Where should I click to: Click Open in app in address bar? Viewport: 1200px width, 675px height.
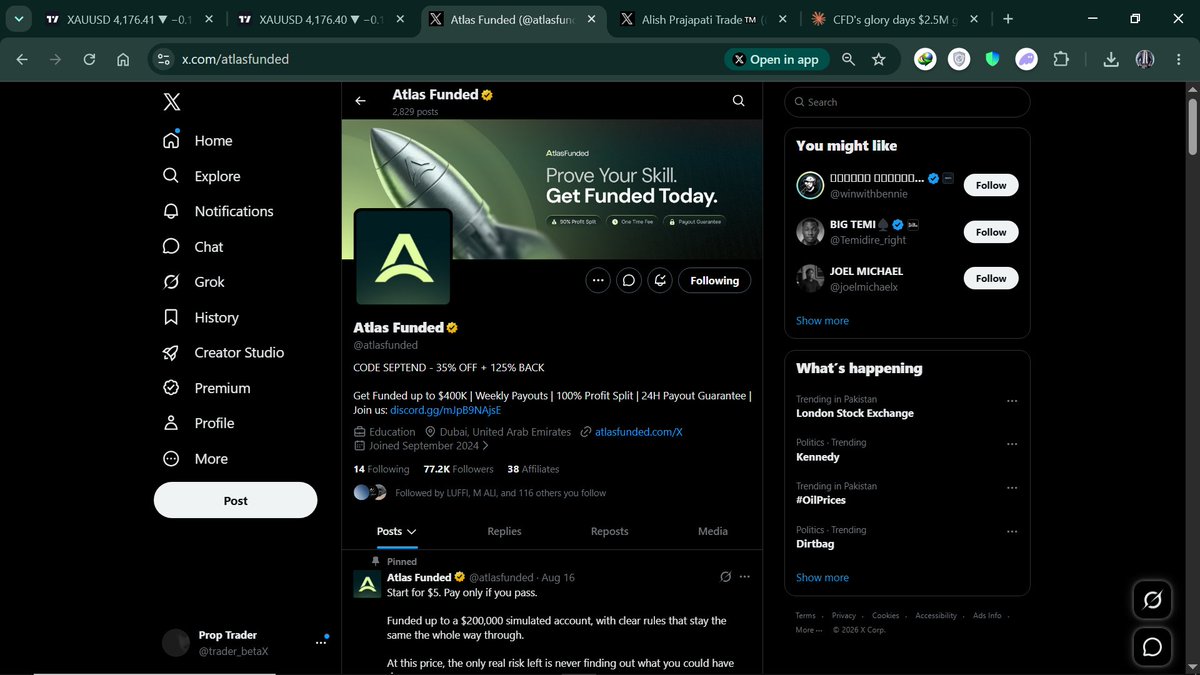pyautogui.click(x=776, y=59)
